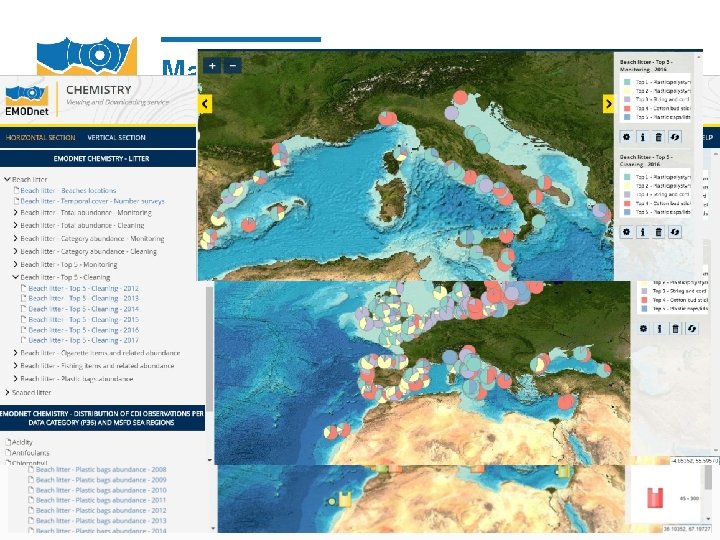Open Plastic bags abundance - 2011 layer

(101, 500)
